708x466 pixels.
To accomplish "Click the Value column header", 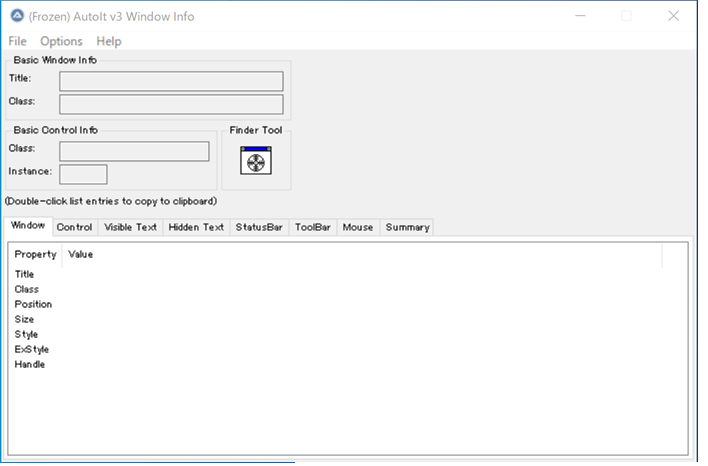I will coord(362,255).
